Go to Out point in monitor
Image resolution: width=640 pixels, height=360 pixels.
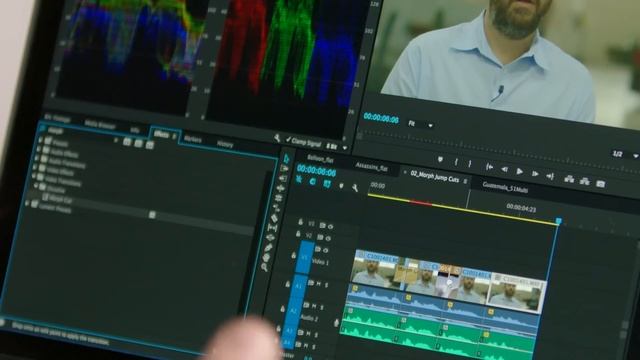click(550, 176)
